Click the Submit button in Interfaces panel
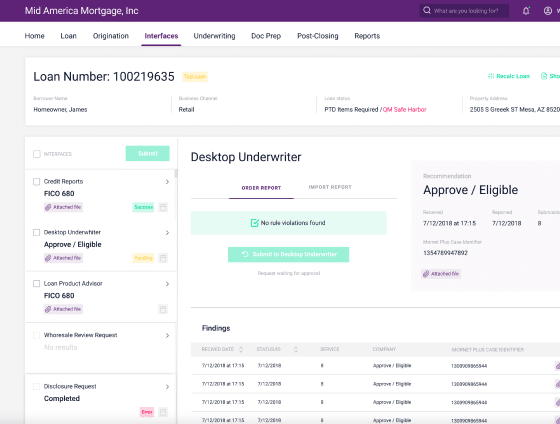 [148, 153]
